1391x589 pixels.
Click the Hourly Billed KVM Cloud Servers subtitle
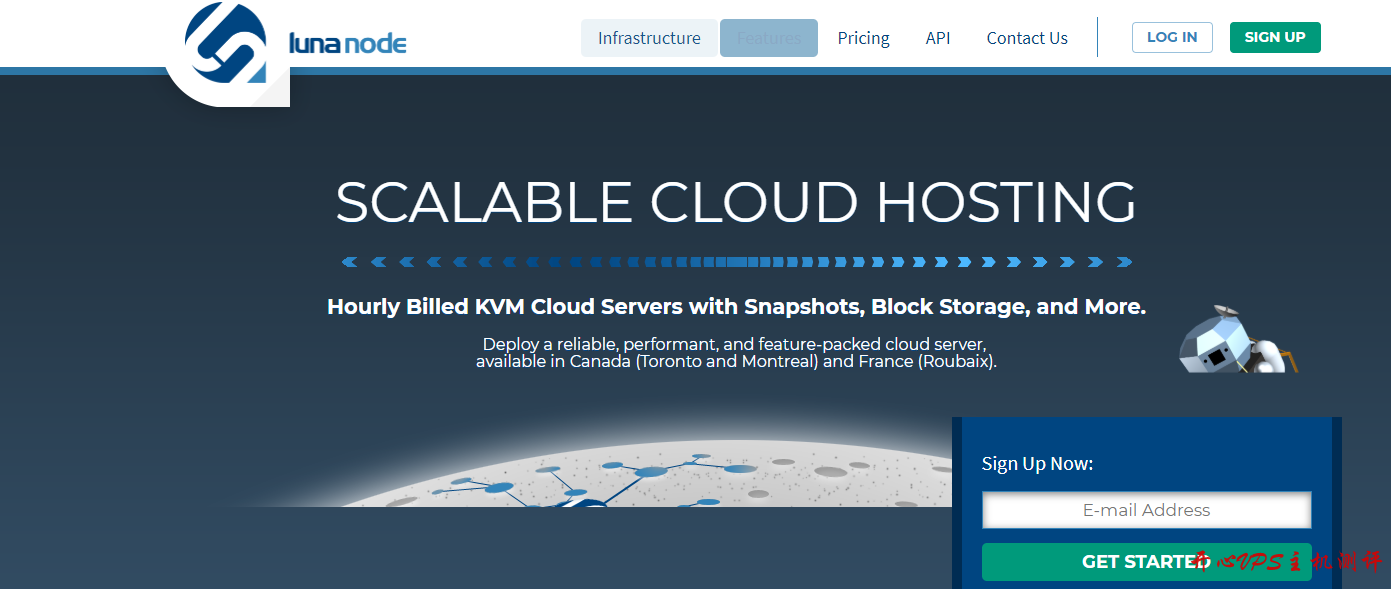736,306
